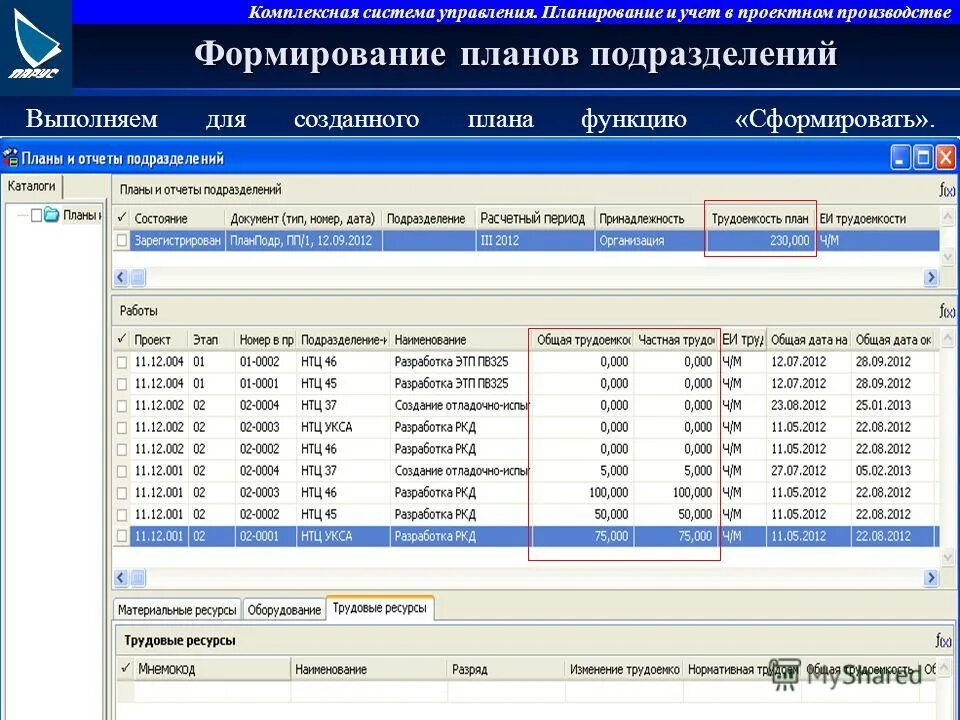Switch to the Оборудование tab

point(285,607)
